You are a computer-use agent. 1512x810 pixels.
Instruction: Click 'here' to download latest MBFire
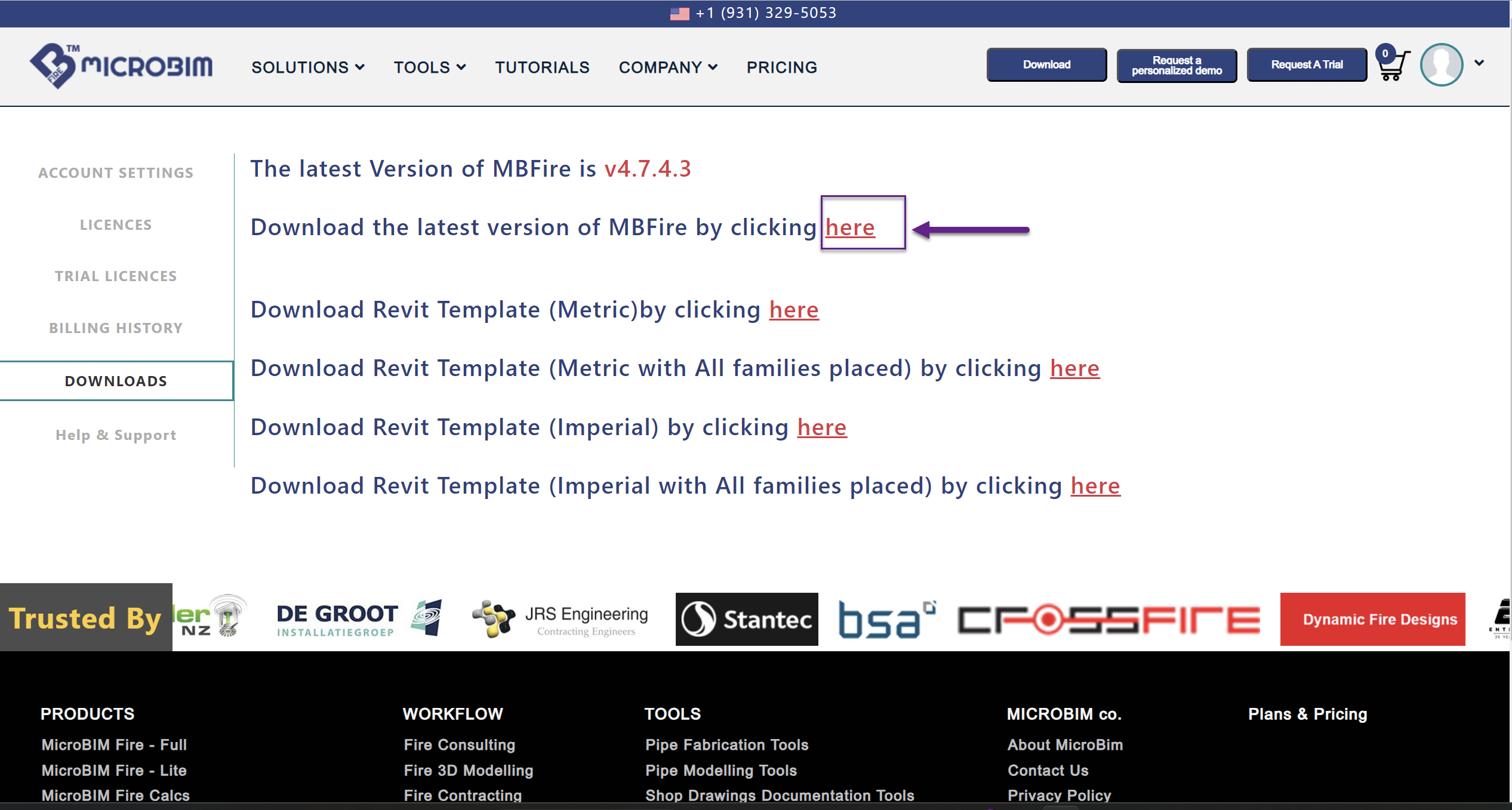[850, 227]
